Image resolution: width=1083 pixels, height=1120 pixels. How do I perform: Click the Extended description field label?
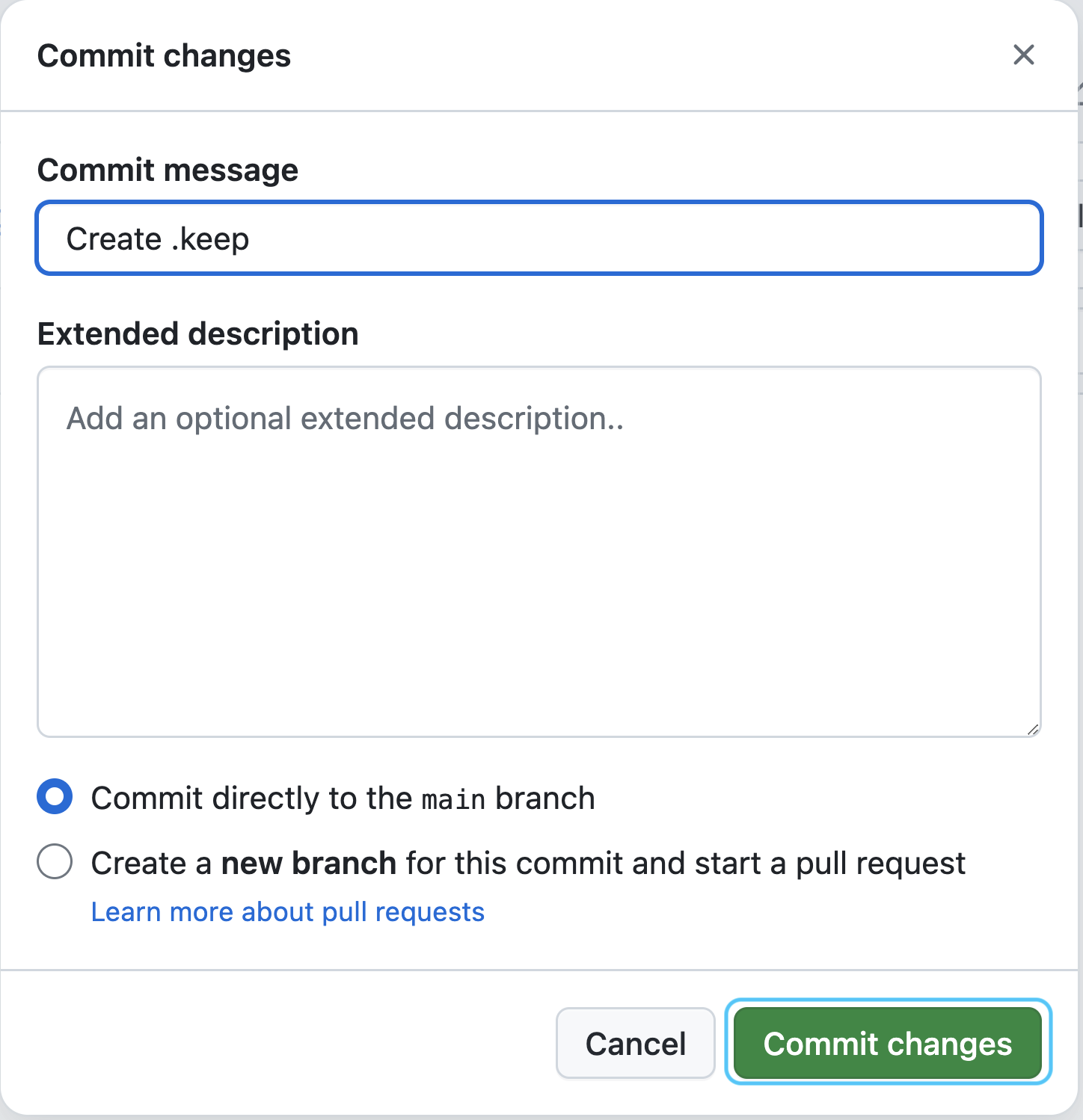click(x=198, y=334)
